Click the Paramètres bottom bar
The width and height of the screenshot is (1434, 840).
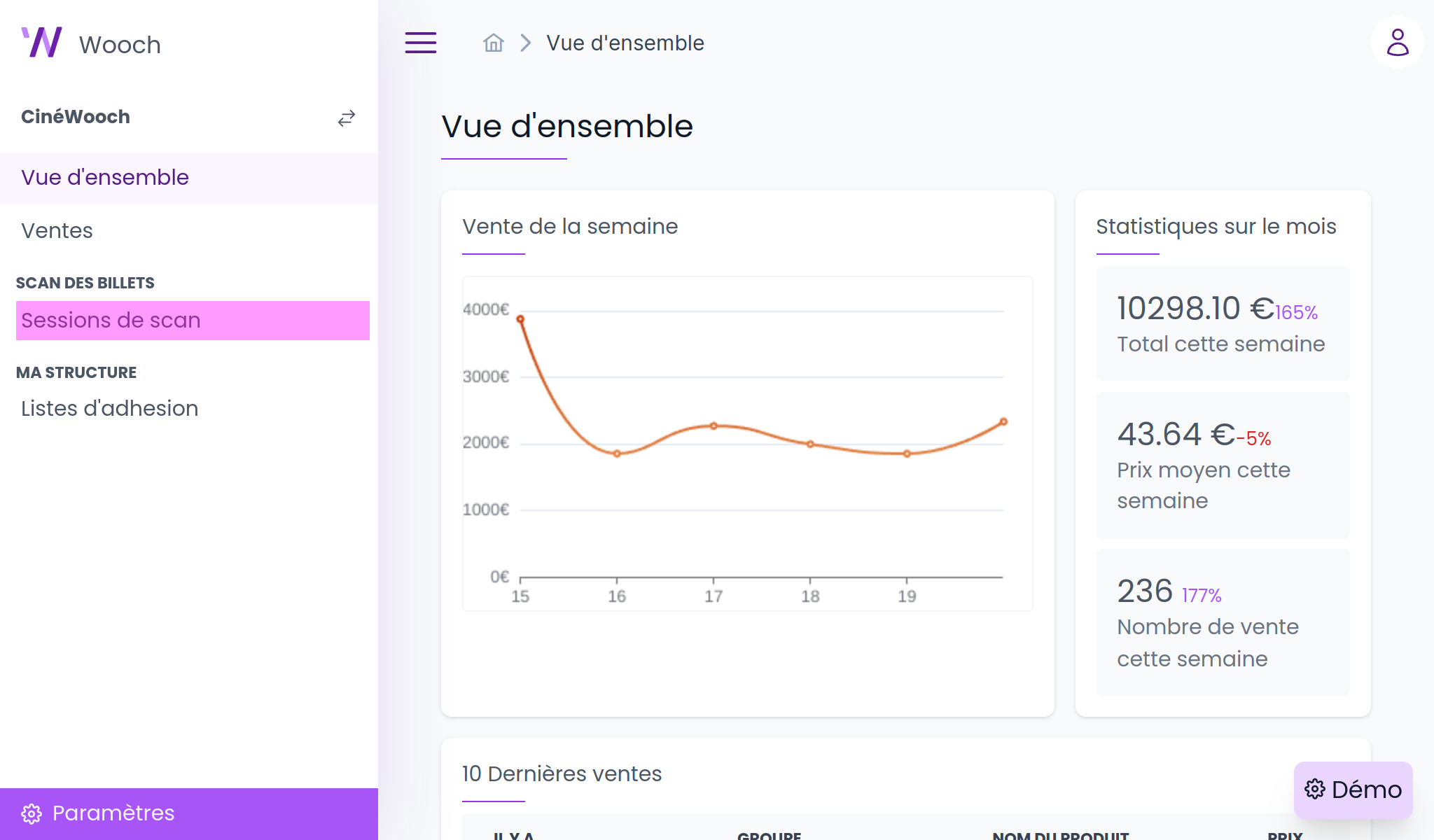[189, 813]
